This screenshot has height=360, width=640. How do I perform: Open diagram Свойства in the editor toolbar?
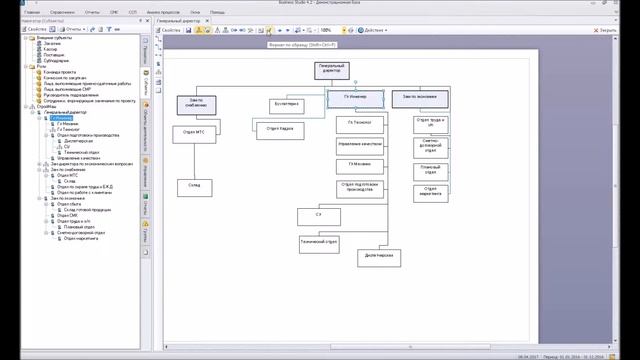[x=168, y=30]
